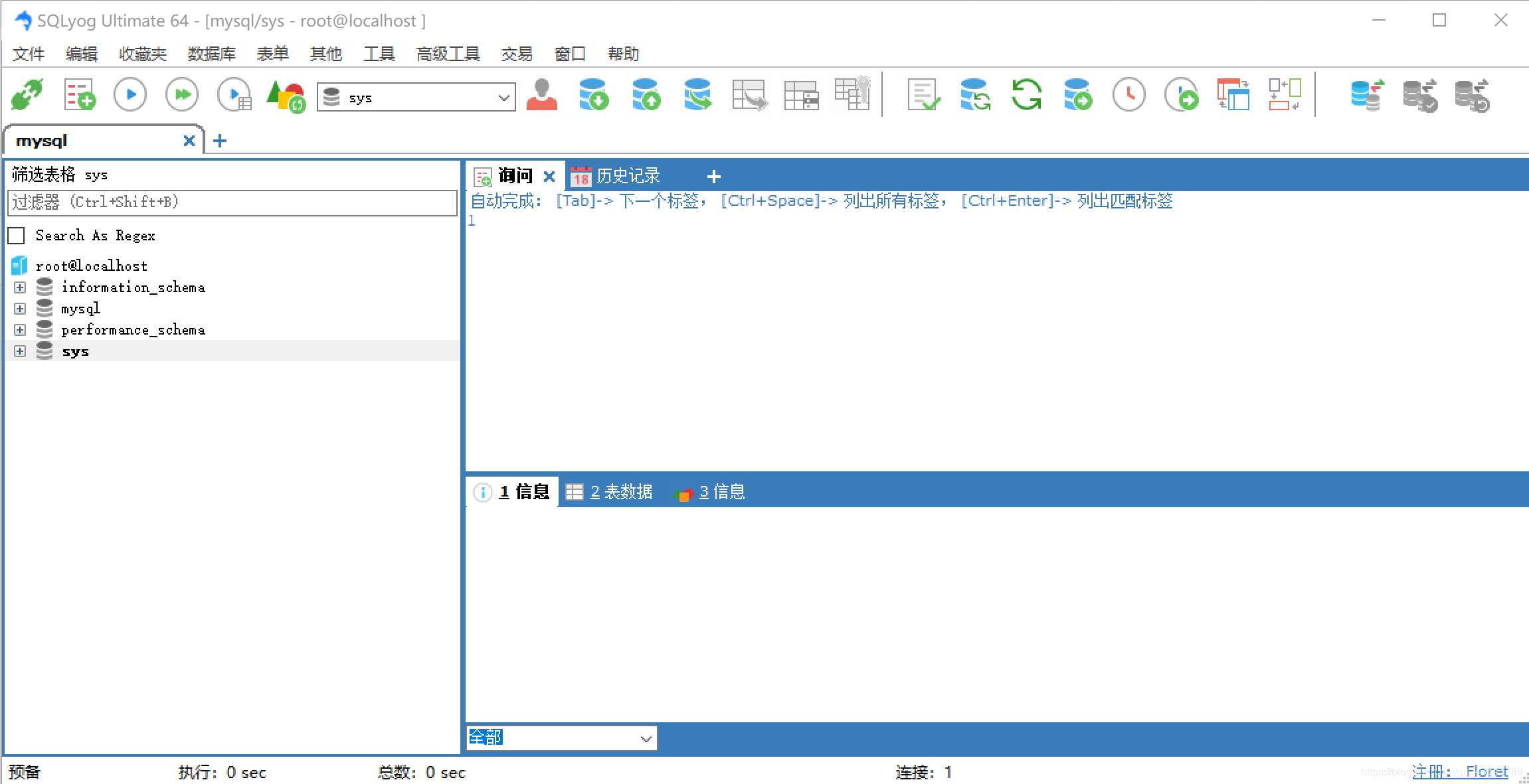This screenshot has width=1529, height=784.
Task: Click Execute all queries fast-forward icon
Action: (182, 96)
